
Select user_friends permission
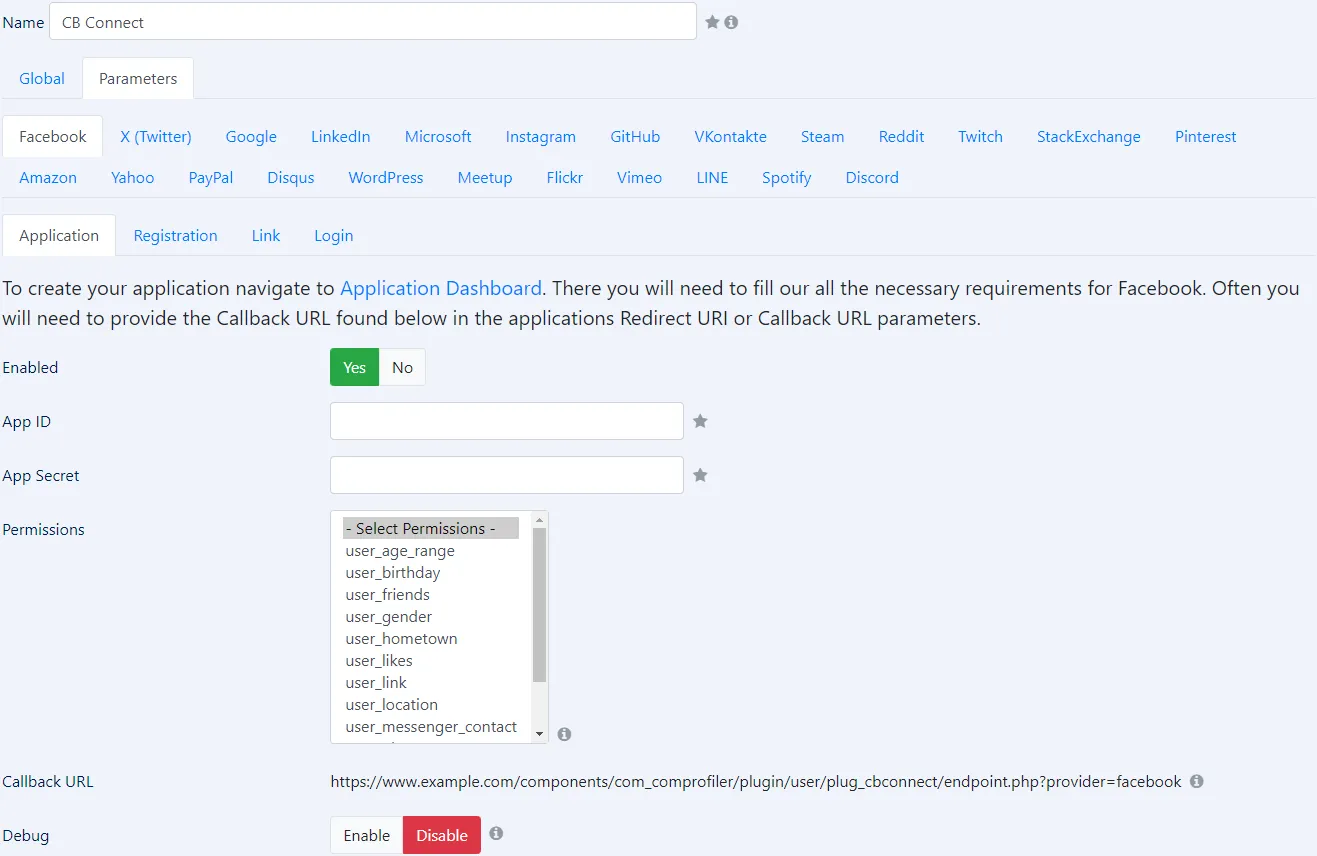(x=430, y=595)
